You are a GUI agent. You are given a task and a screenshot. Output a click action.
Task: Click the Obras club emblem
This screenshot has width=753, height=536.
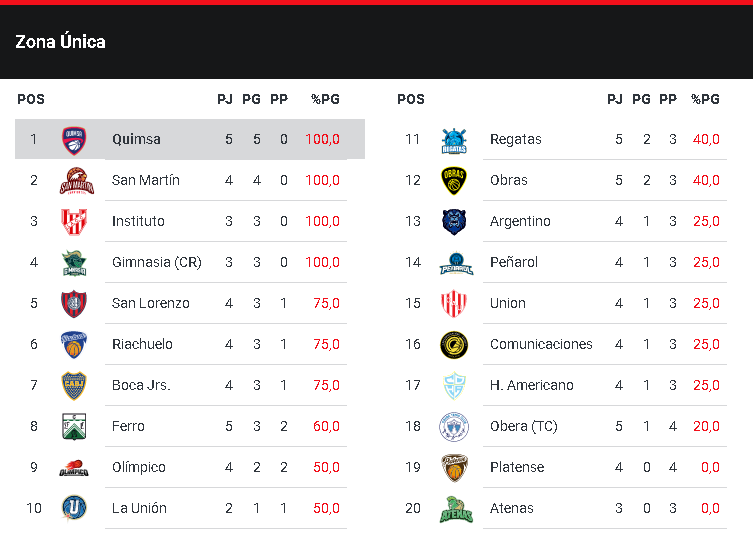point(454,180)
